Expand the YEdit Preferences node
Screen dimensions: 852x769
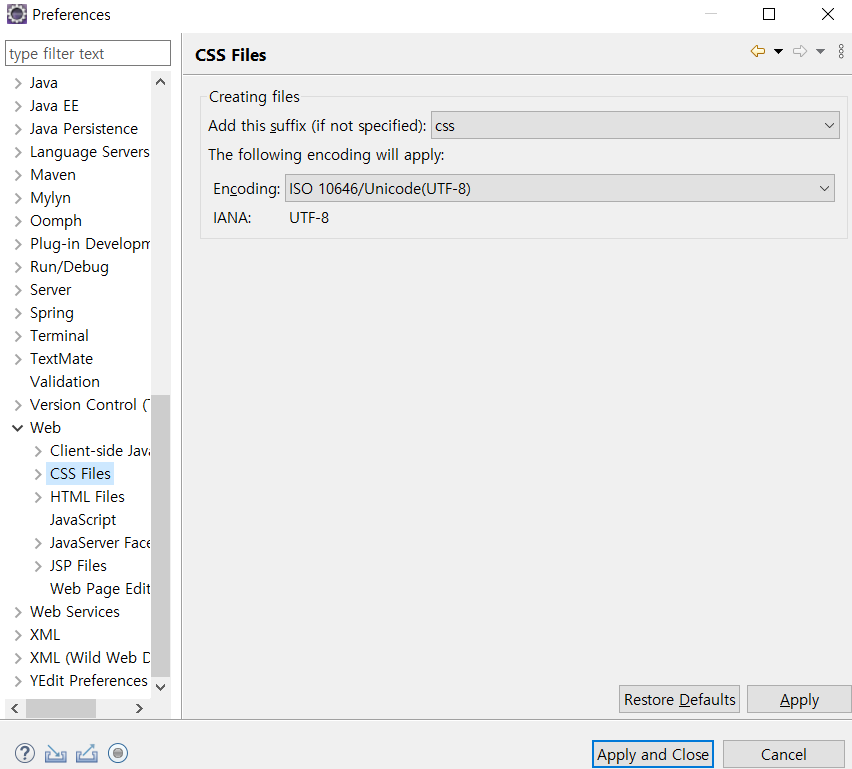coord(18,681)
